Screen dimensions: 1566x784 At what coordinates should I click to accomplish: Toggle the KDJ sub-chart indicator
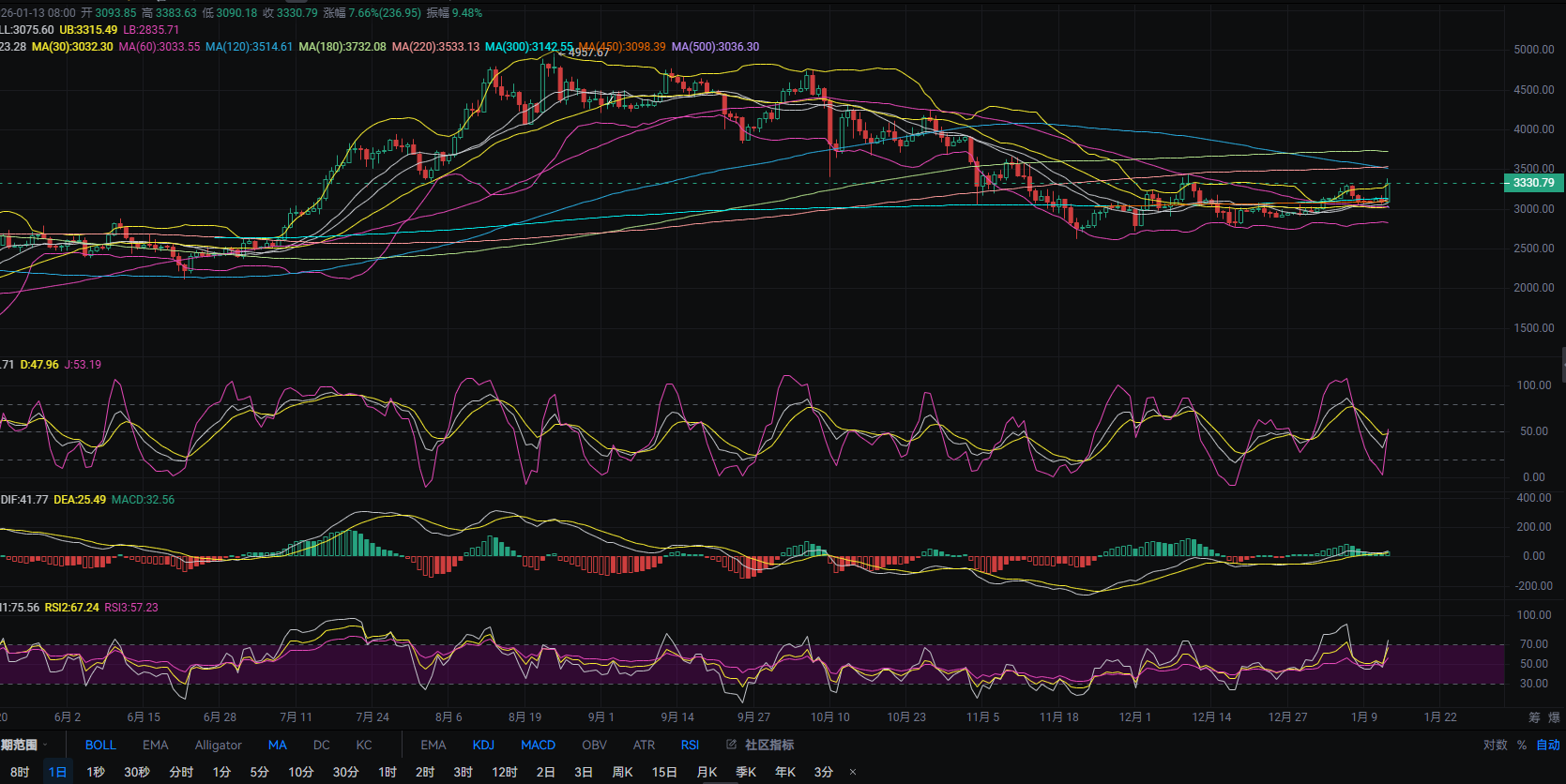tap(483, 745)
